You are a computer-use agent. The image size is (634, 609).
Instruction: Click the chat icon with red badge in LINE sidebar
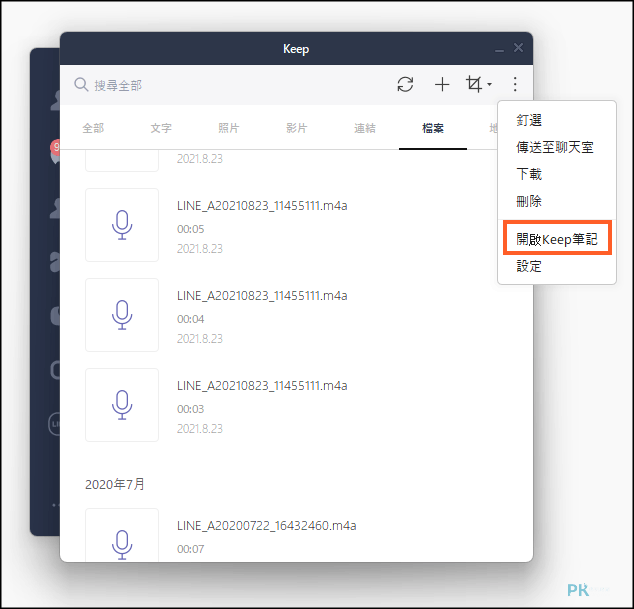[x=56, y=152]
